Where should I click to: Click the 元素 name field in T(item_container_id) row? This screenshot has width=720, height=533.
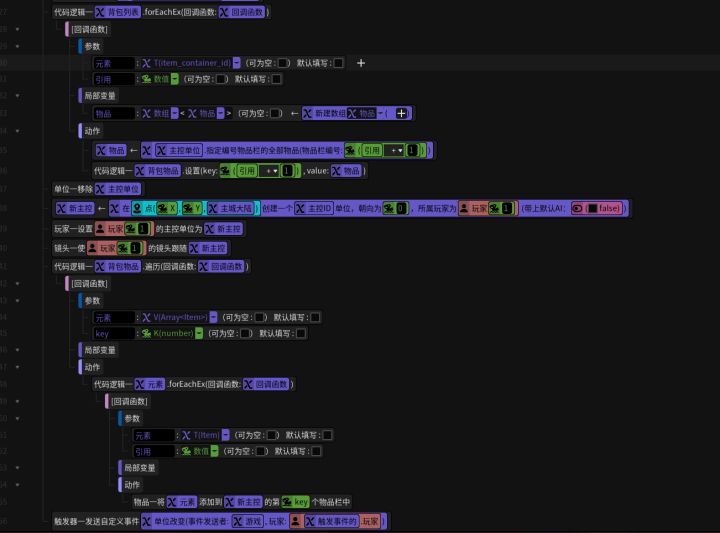coord(114,63)
